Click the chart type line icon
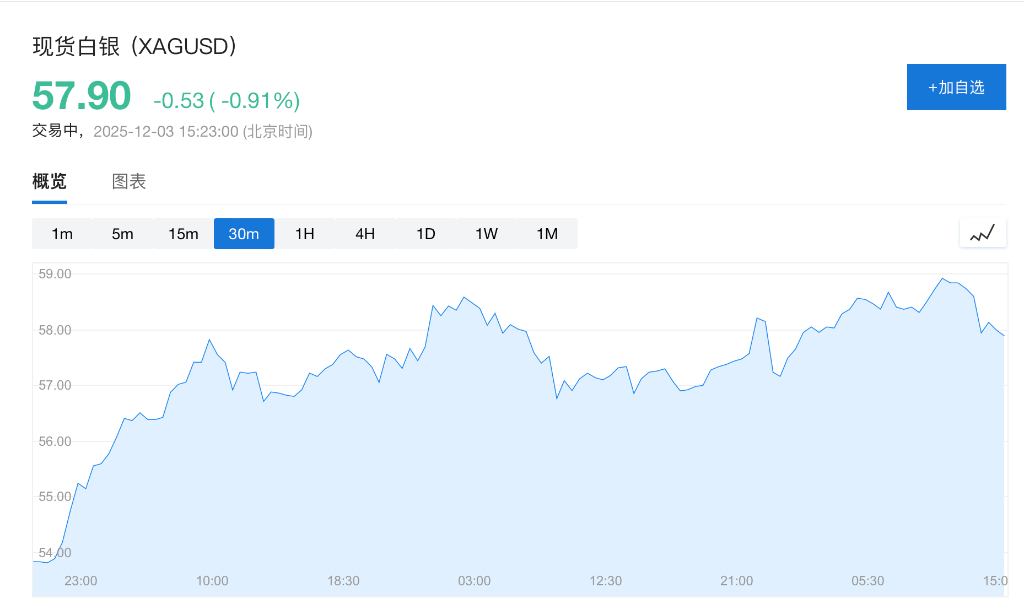 pyautogui.click(x=982, y=233)
